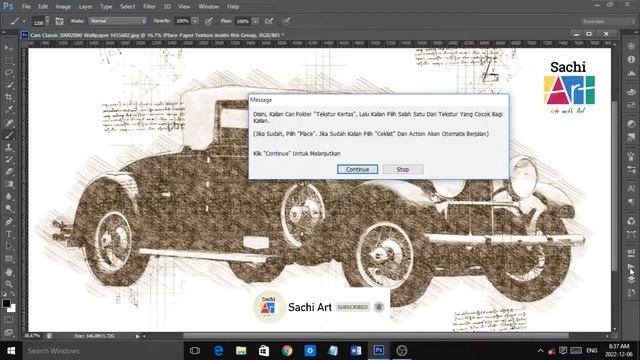Select the Dodge tool
640x360 pixels.
click(x=9, y=209)
